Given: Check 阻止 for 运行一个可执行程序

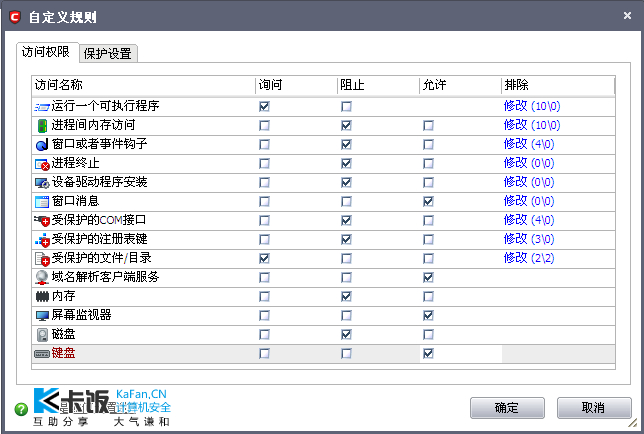Looking at the screenshot, I should [x=346, y=107].
